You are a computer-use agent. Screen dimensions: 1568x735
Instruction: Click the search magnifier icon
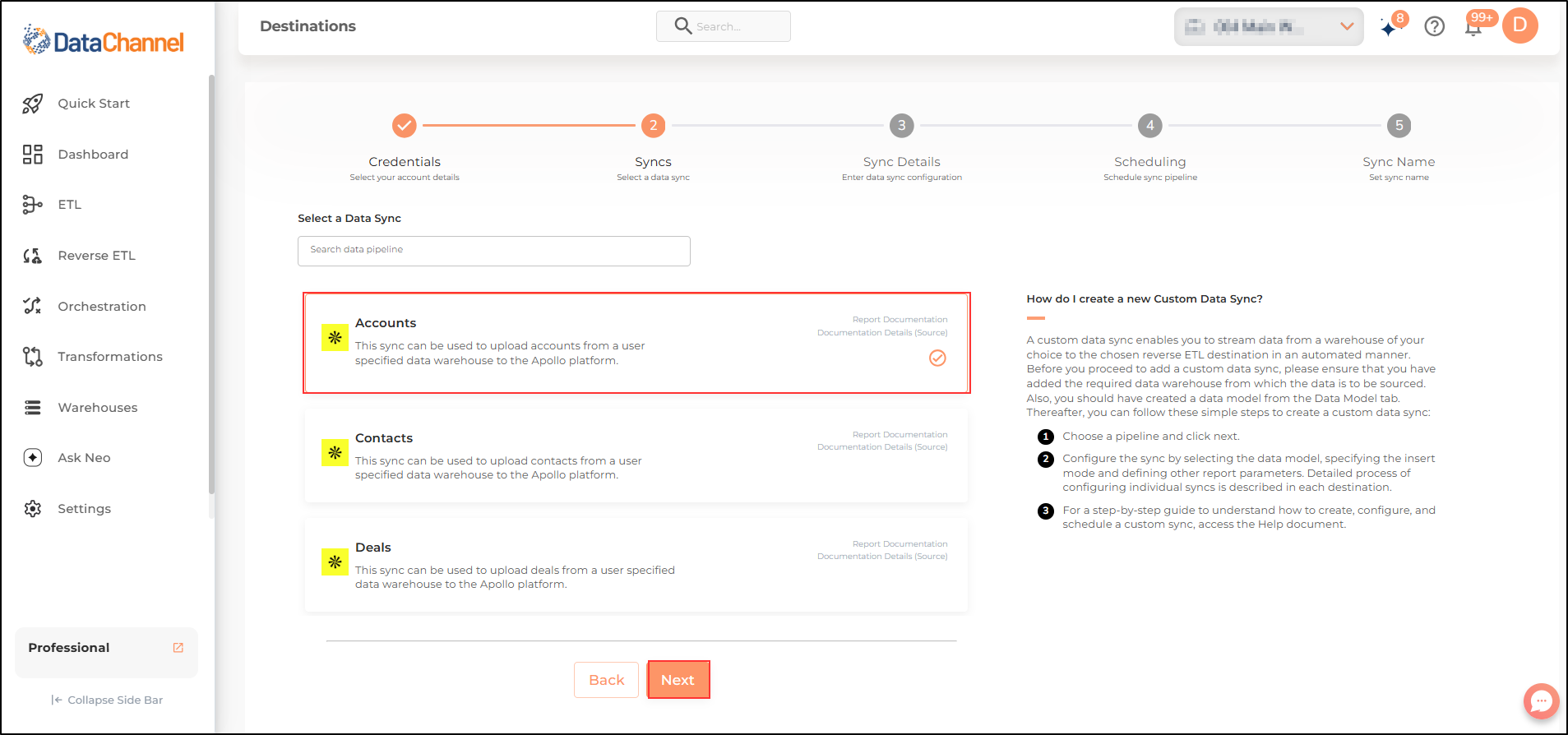682,26
